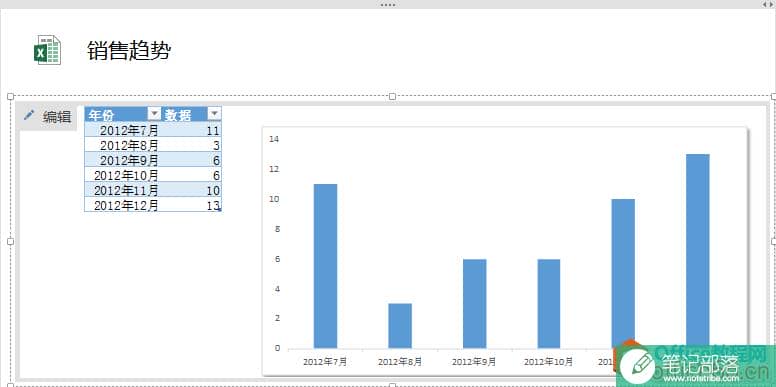Image resolution: width=776 pixels, height=387 pixels.
Task: Open the 年份 column filter dropdown
Action: pyautogui.click(x=155, y=114)
